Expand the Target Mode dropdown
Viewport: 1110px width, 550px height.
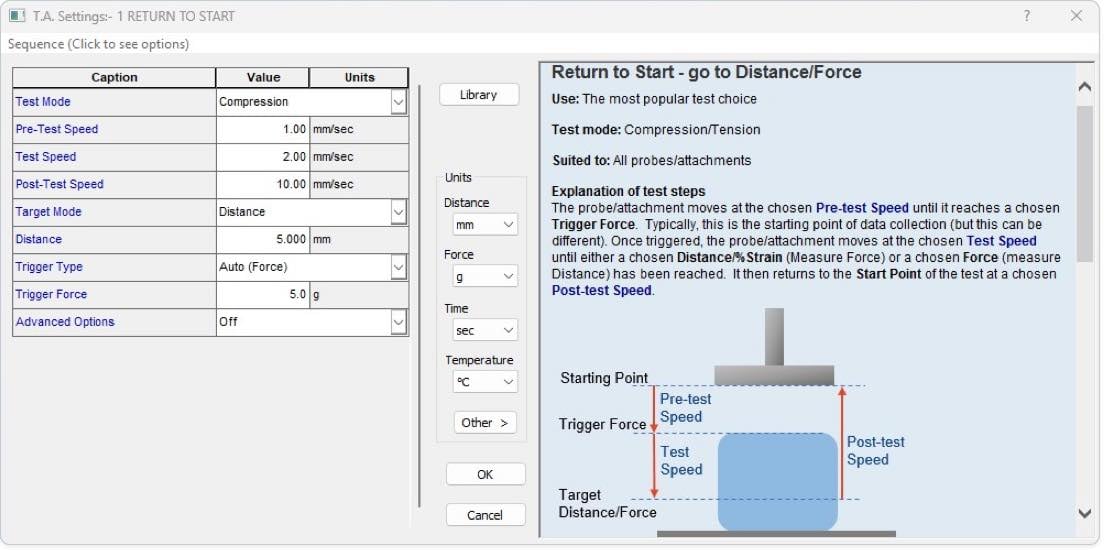pos(398,212)
